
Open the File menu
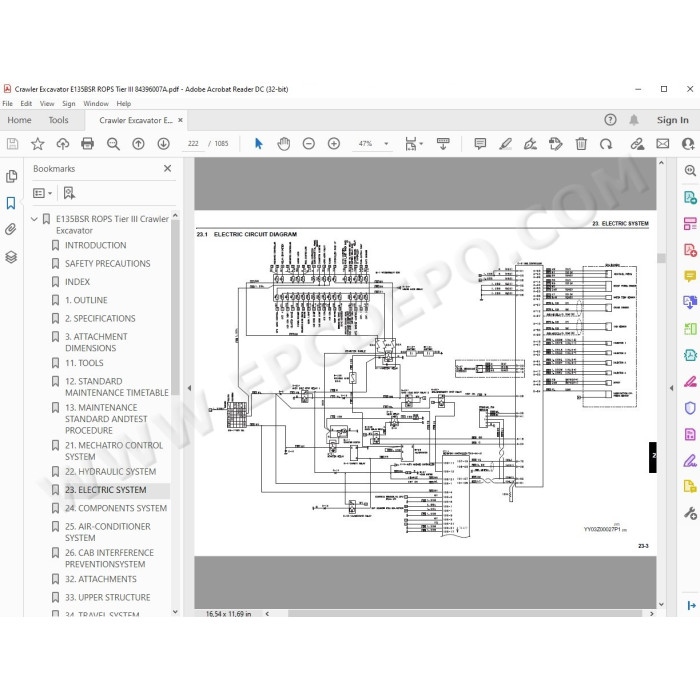[8, 104]
